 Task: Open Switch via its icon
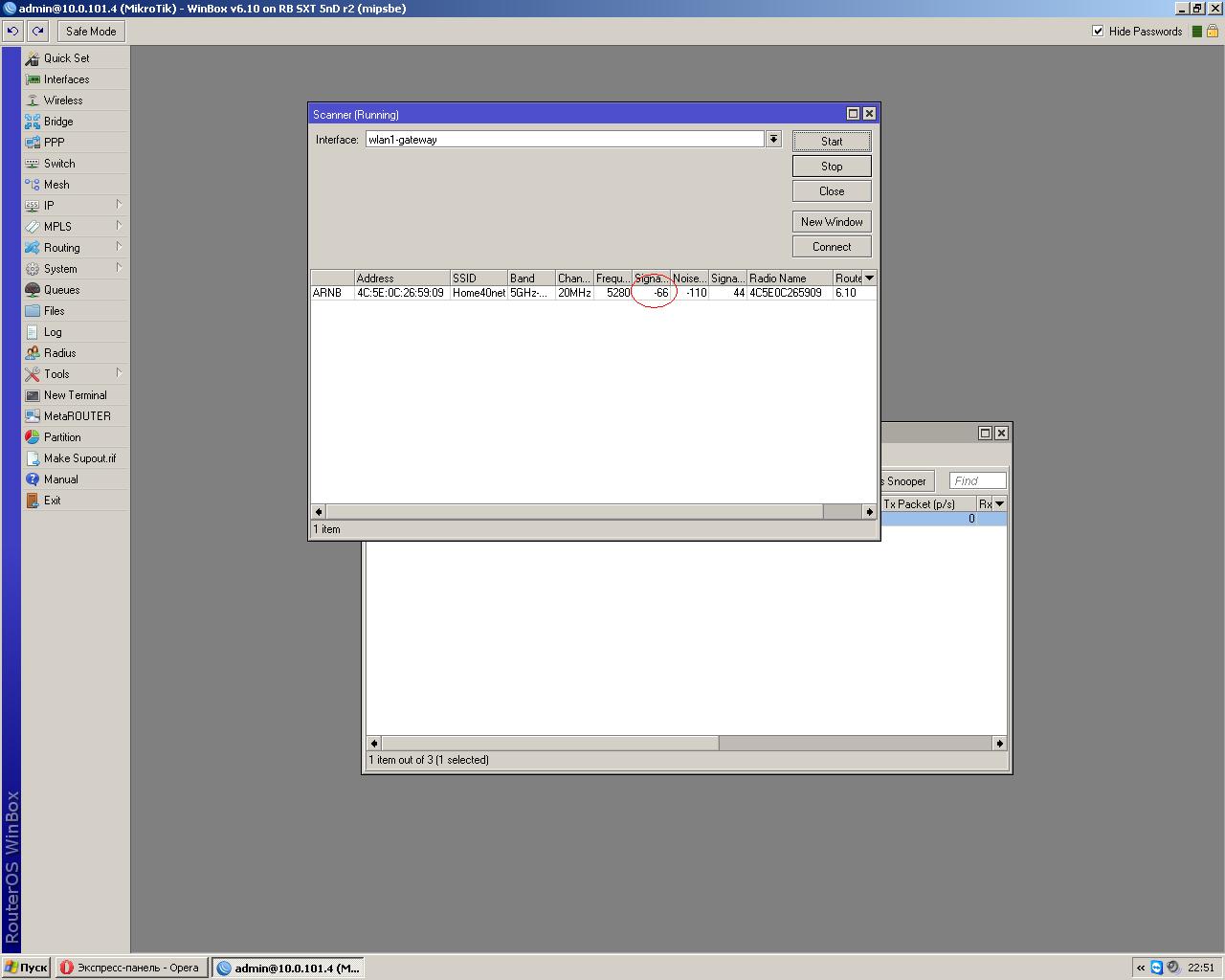[33, 164]
